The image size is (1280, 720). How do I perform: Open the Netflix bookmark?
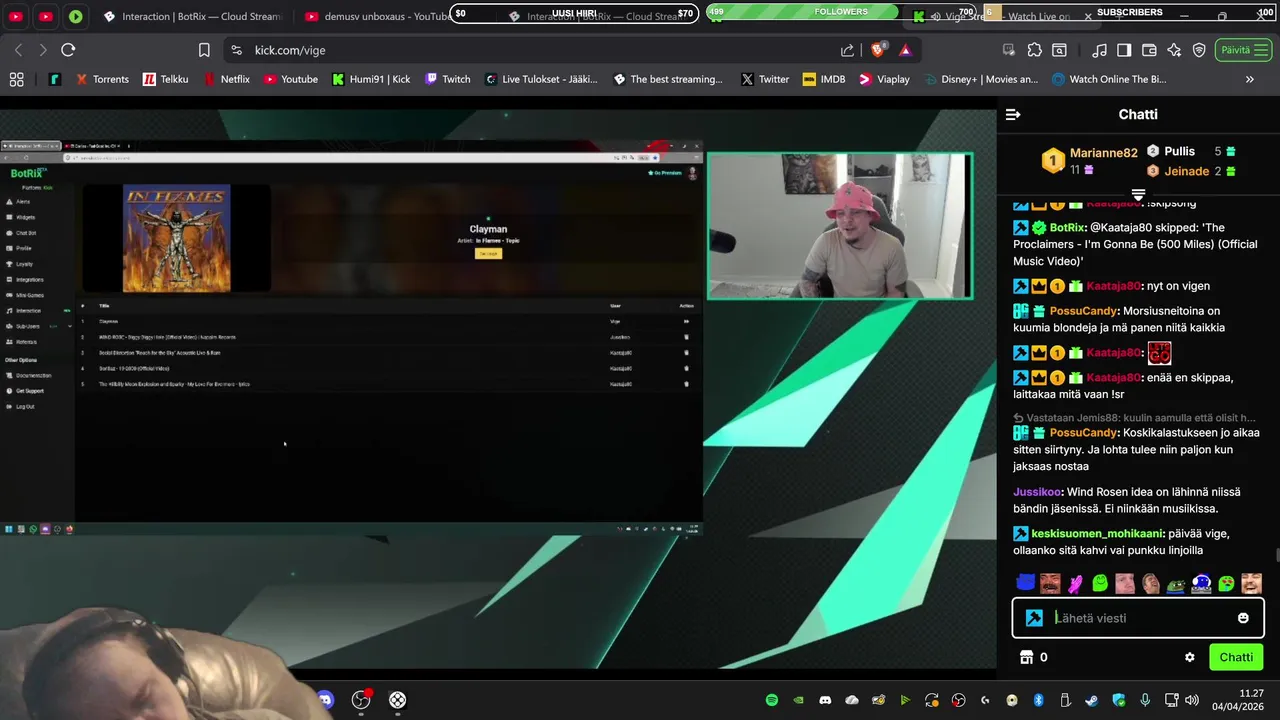226,79
